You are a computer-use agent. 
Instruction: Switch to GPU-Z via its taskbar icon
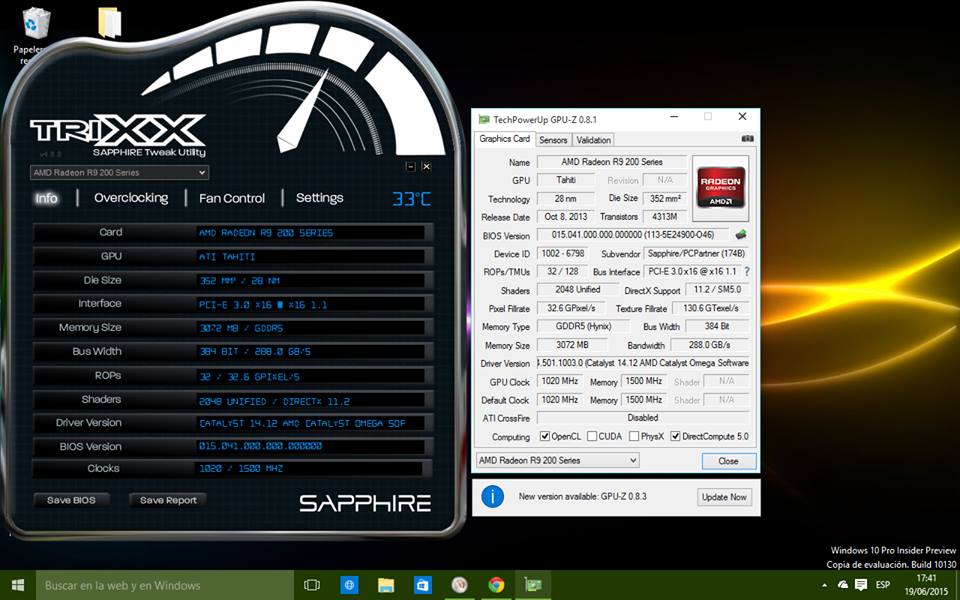[x=533, y=585]
